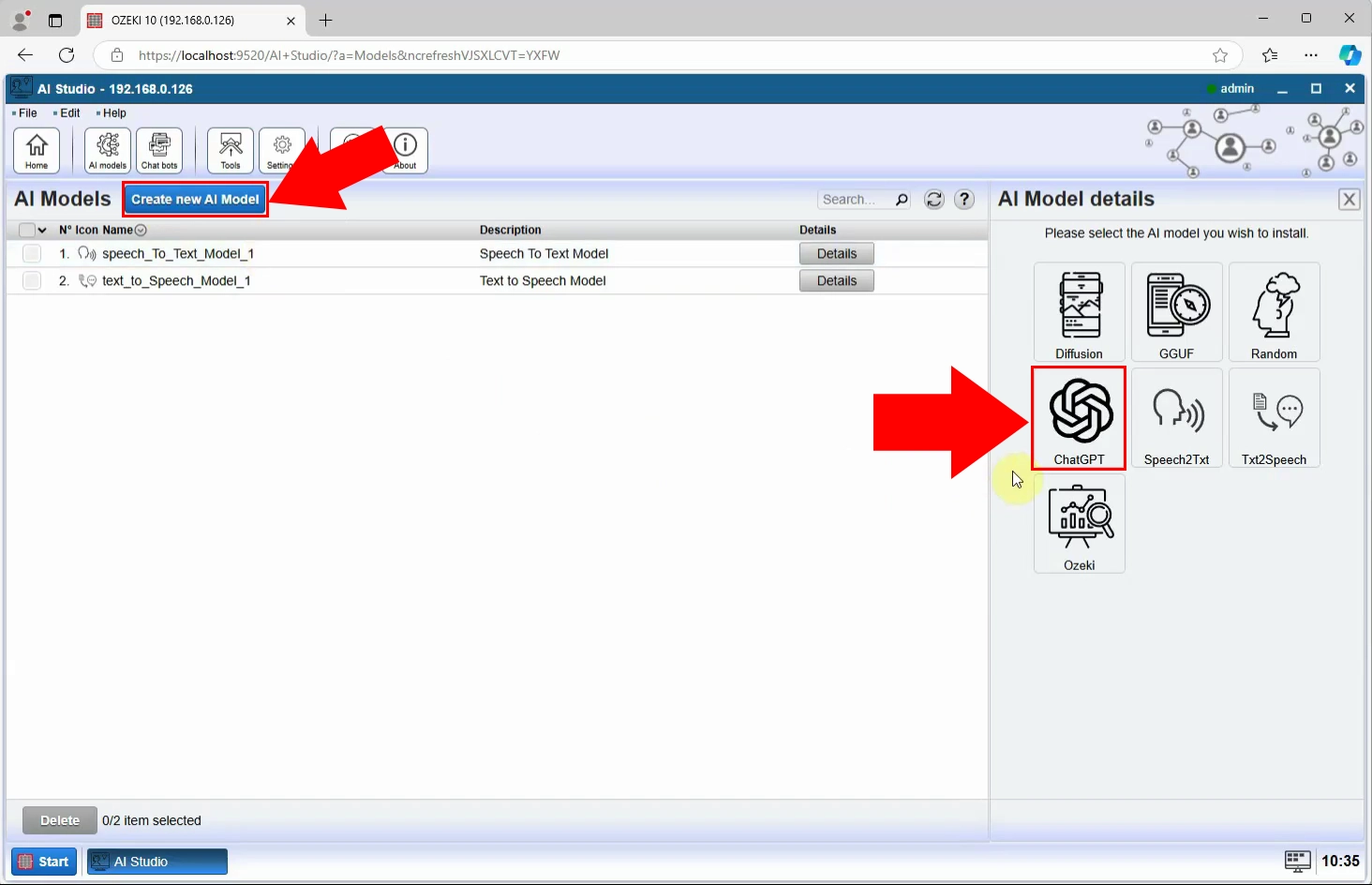
Task: View site information lock icon
Action: point(117,55)
